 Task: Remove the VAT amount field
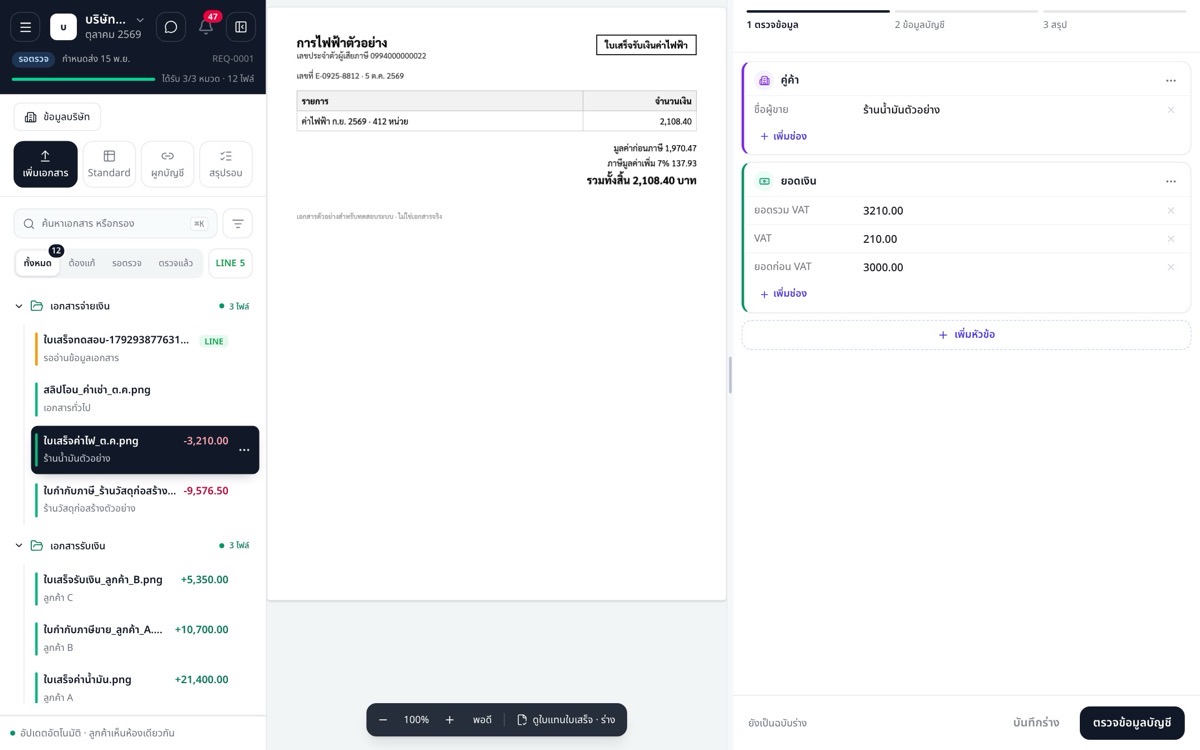tap(1171, 239)
